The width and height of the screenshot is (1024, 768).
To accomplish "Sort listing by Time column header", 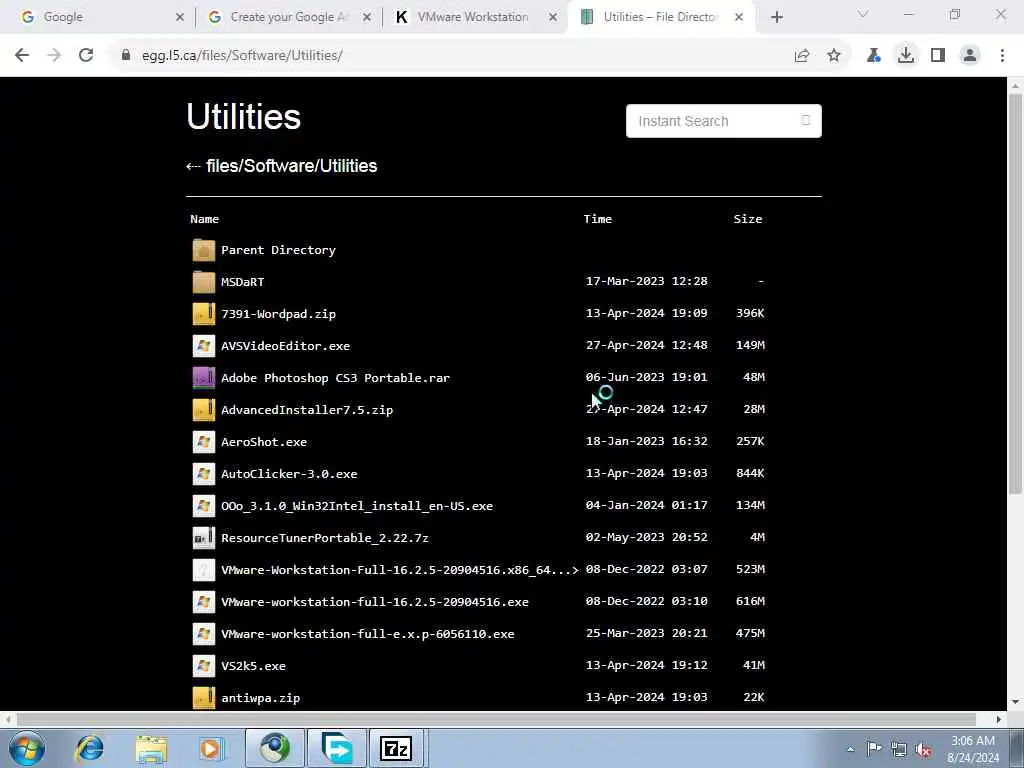I will (x=598, y=219).
